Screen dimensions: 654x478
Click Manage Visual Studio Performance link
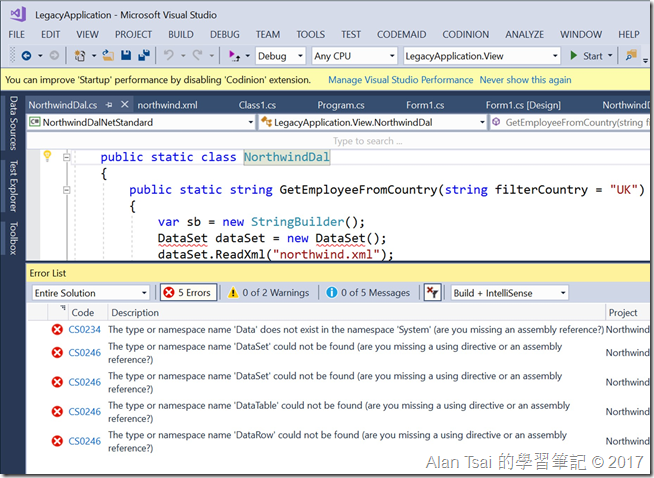tap(400, 80)
